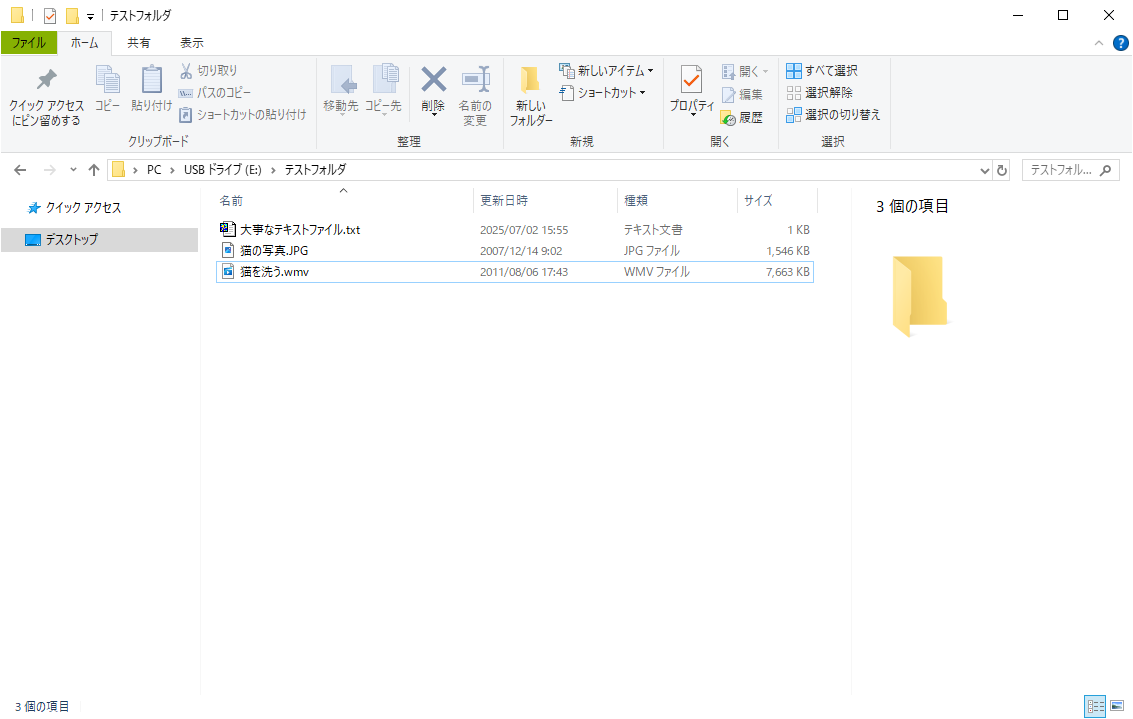Click USB ドライブ (E:) in the address path
Image resolution: width=1133 pixels, height=719 pixels.
click(x=223, y=170)
